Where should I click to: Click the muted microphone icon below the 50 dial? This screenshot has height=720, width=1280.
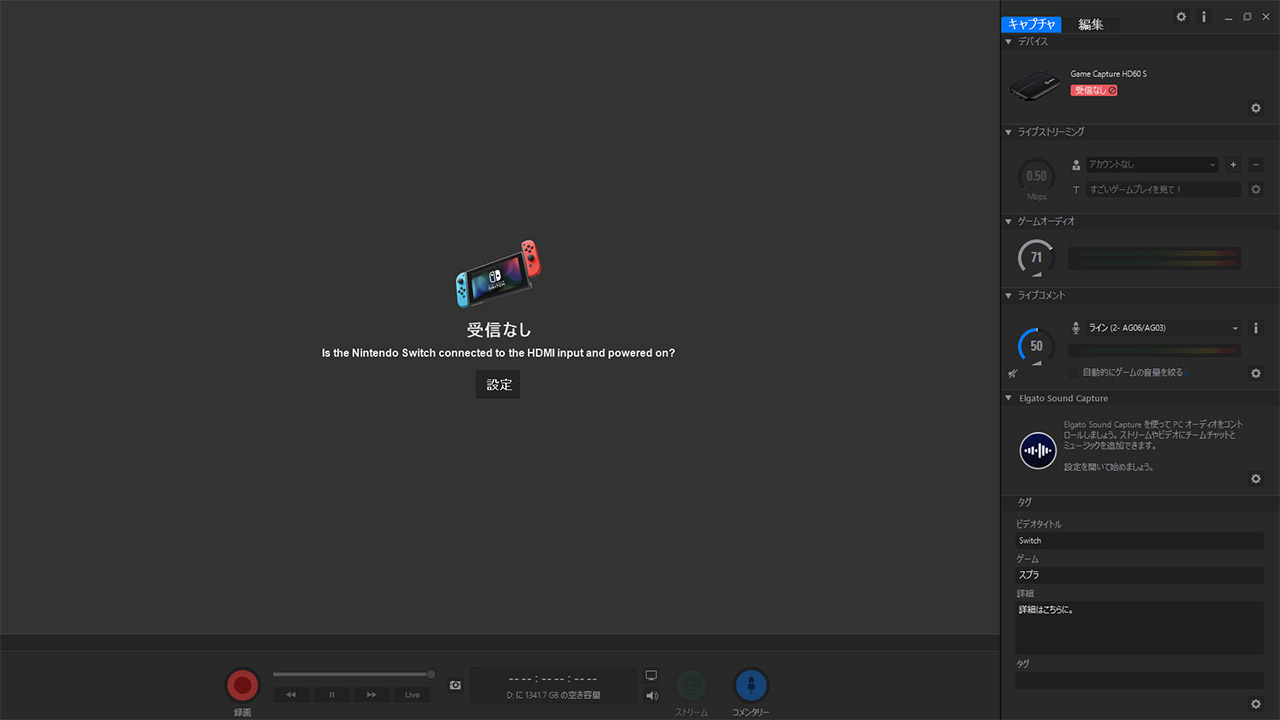(x=1013, y=373)
